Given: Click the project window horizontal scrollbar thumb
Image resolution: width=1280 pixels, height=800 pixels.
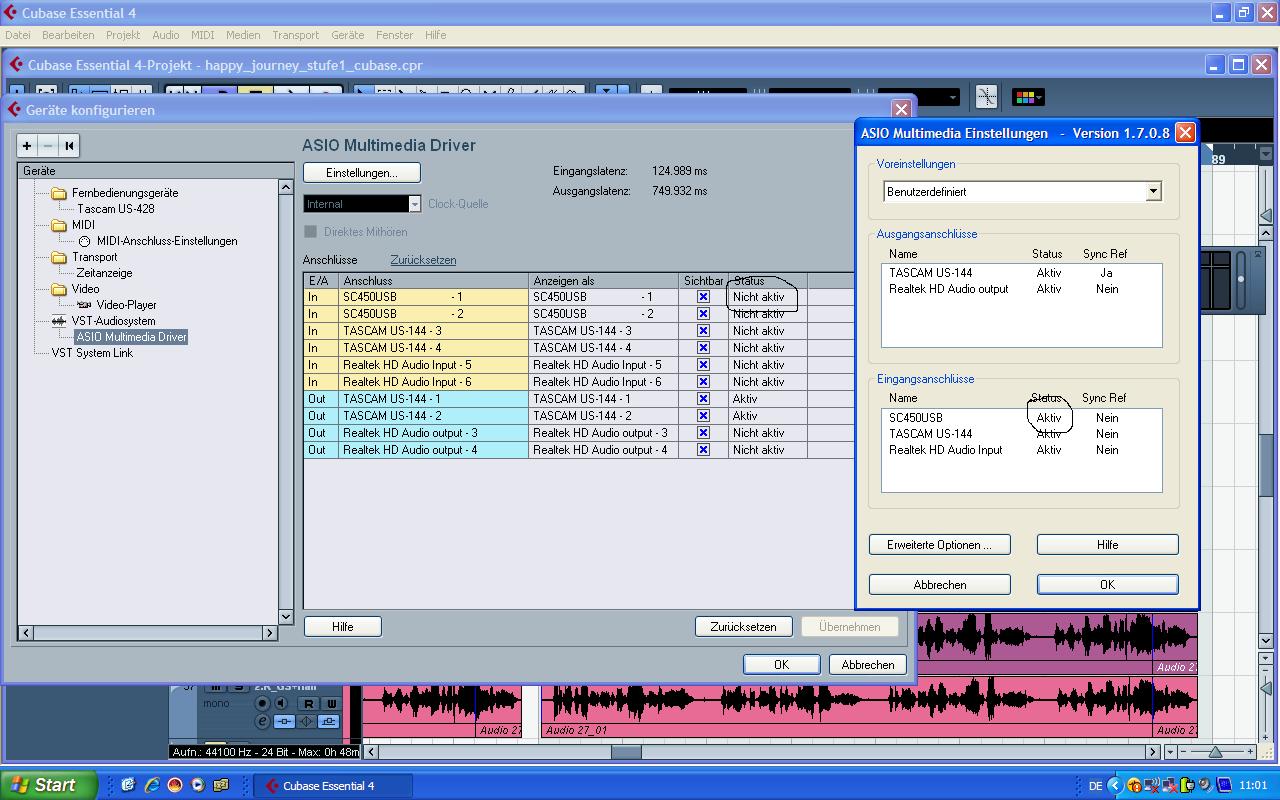Looking at the screenshot, I should click(626, 752).
